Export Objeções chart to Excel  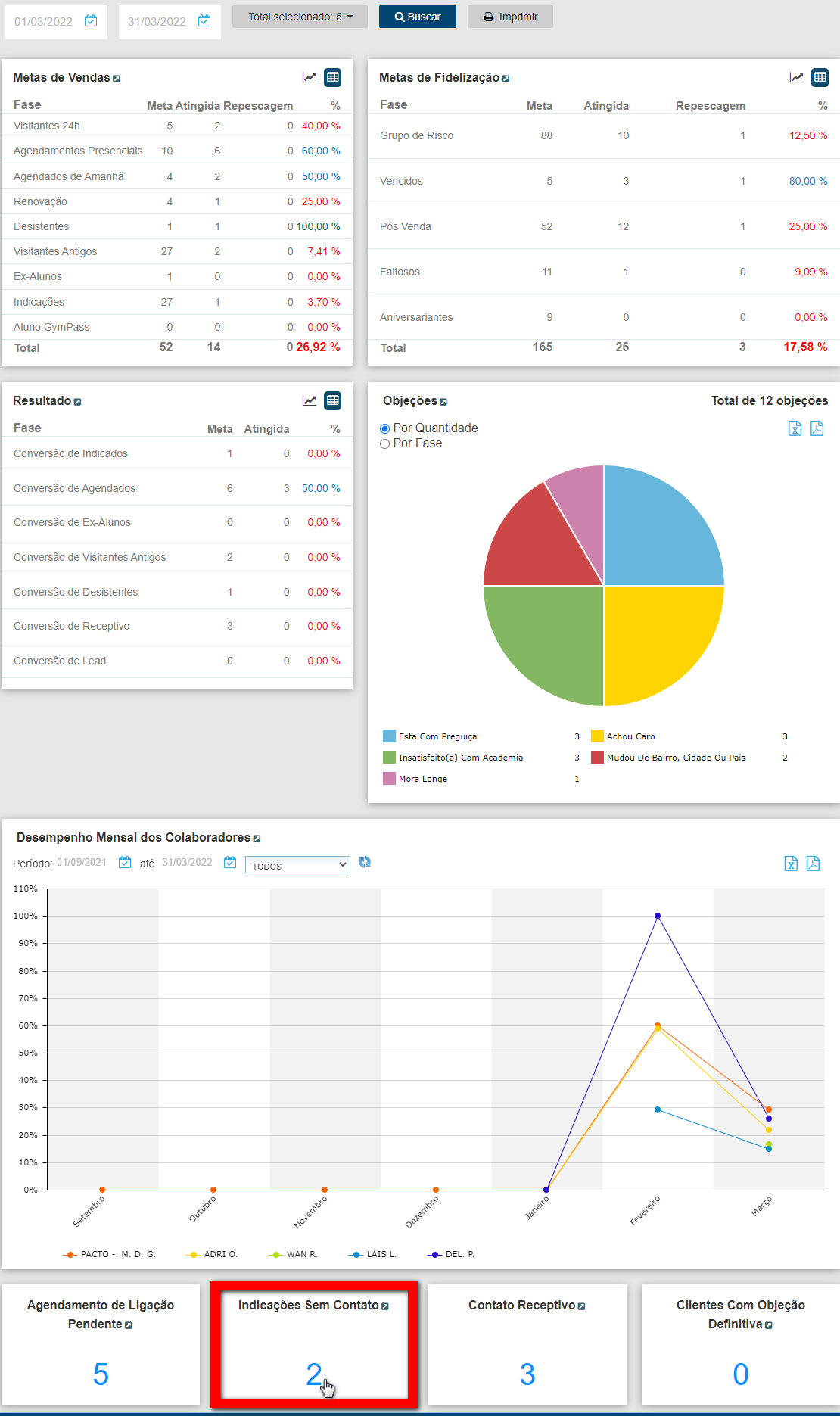point(795,428)
